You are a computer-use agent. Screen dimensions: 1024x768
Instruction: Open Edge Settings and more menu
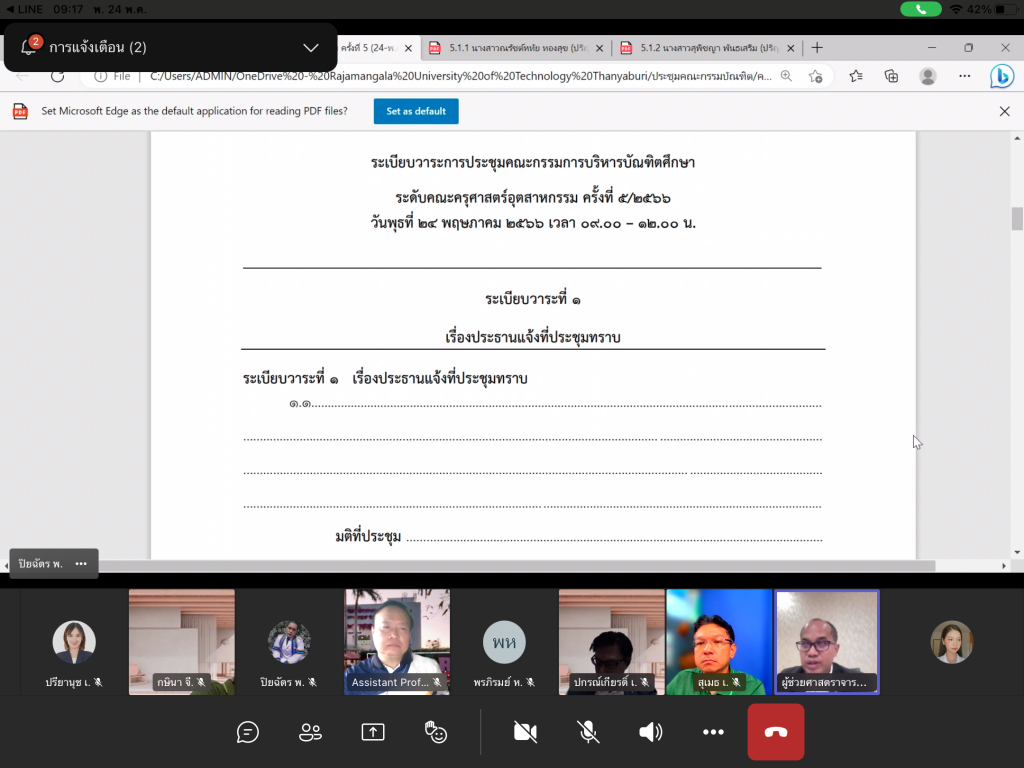(x=965, y=76)
